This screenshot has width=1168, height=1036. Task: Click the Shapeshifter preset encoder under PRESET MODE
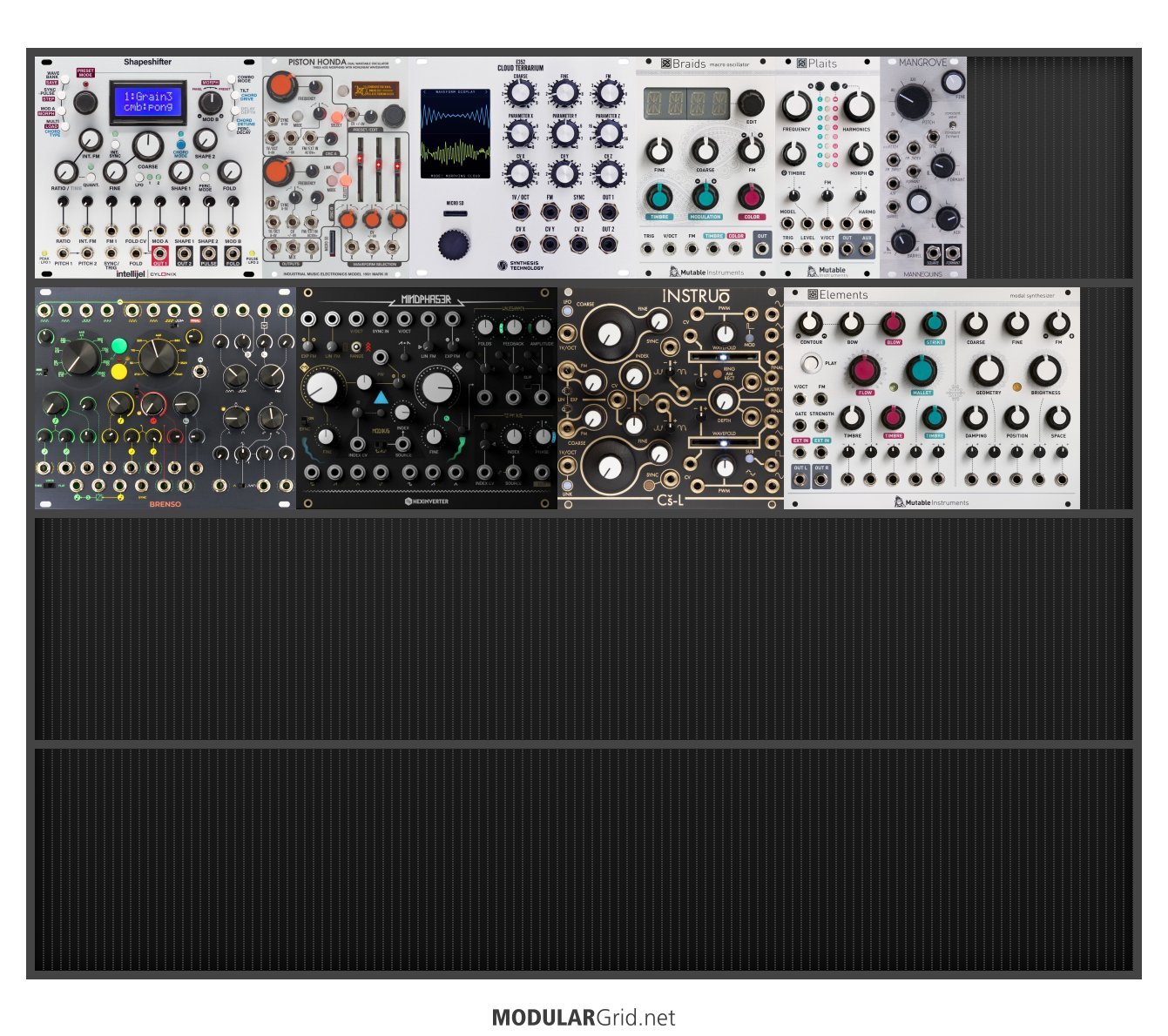click(84, 103)
